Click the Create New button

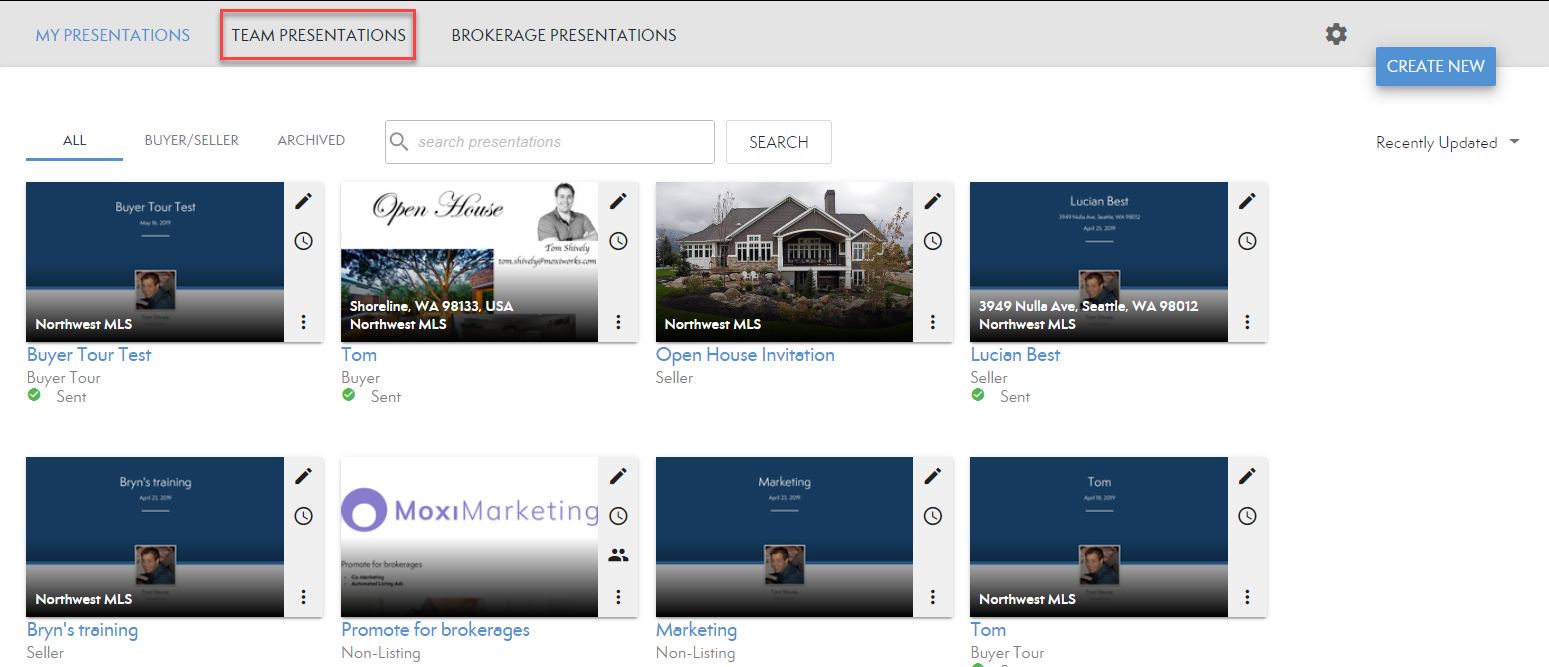tap(1435, 66)
